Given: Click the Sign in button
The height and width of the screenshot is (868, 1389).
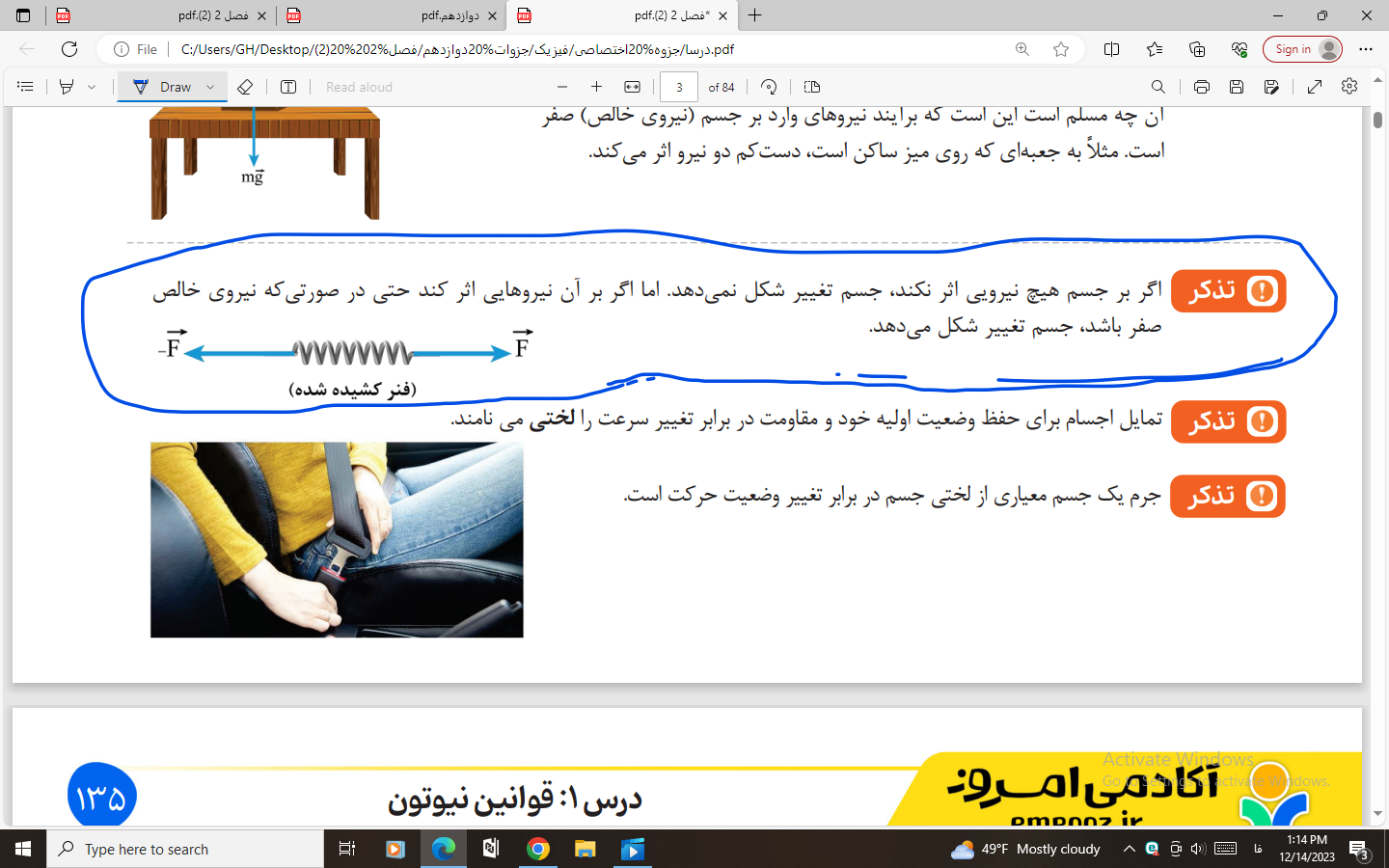Looking at the screenshot, I should click(x=1302, y=49).
